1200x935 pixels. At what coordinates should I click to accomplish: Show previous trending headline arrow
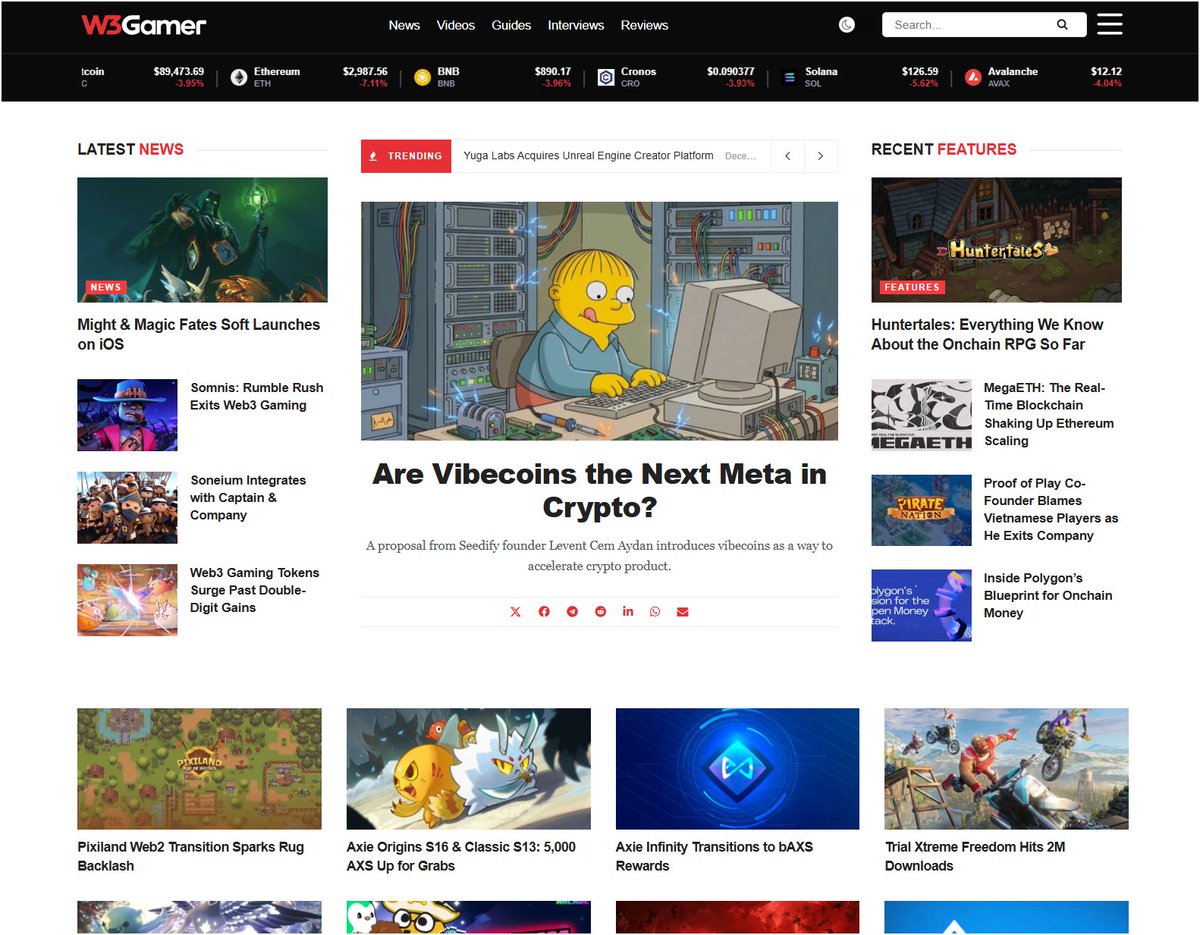788,156
